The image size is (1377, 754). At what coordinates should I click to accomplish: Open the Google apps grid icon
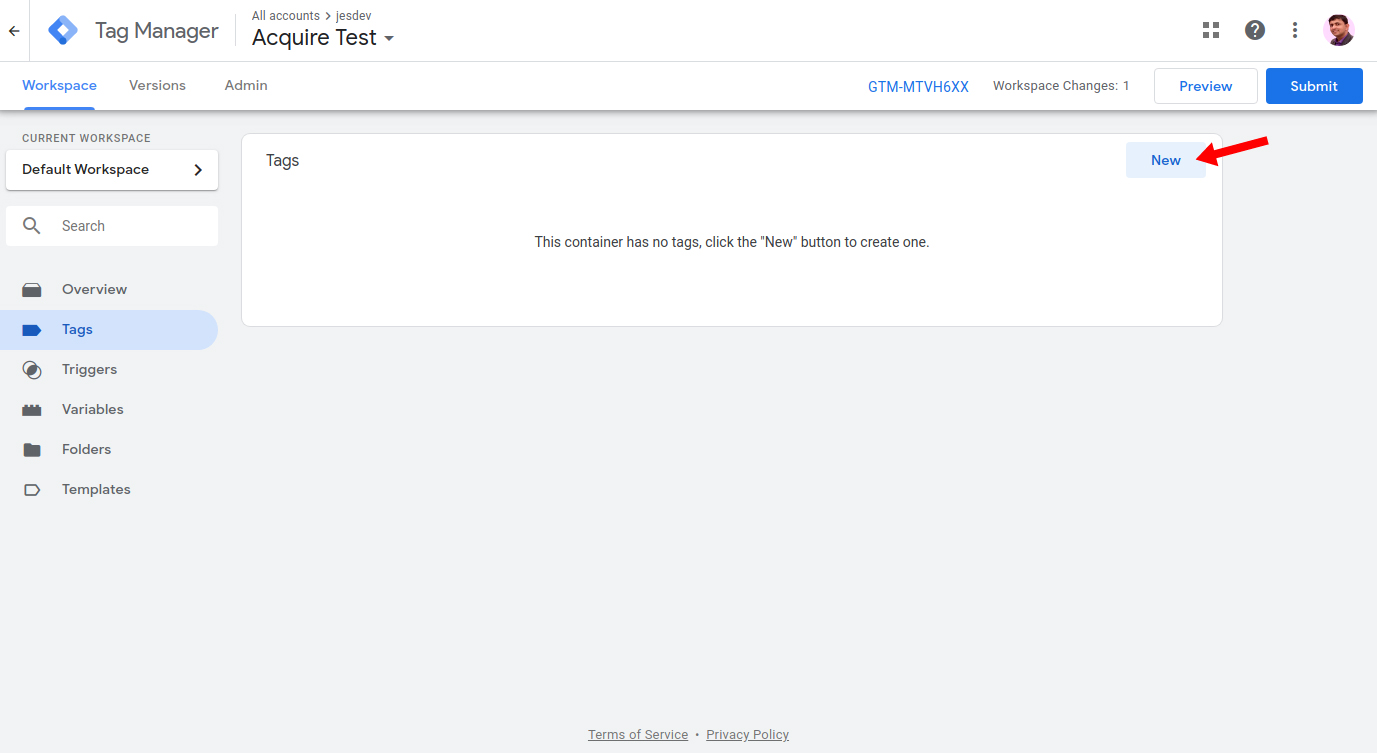(1211, 30)
